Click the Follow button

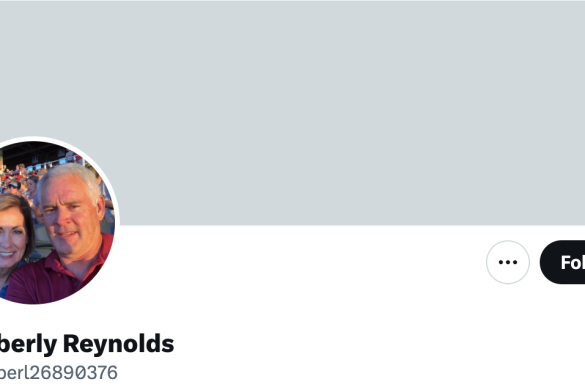563,262
